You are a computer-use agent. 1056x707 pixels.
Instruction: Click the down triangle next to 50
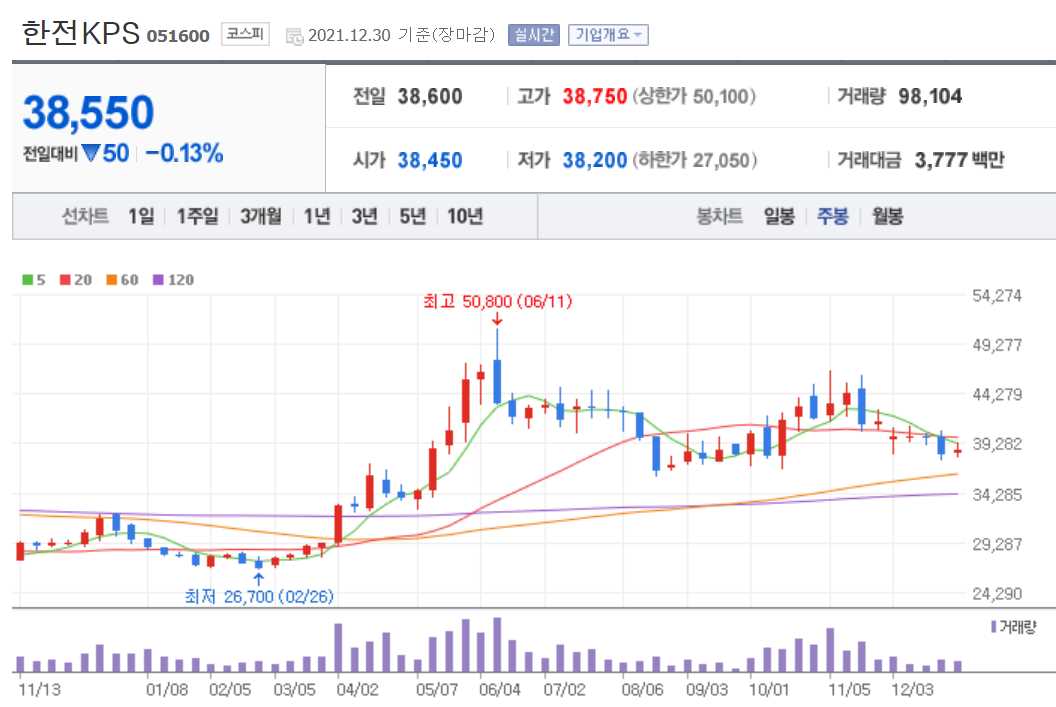pyautogui.click(x=90, y=154)
